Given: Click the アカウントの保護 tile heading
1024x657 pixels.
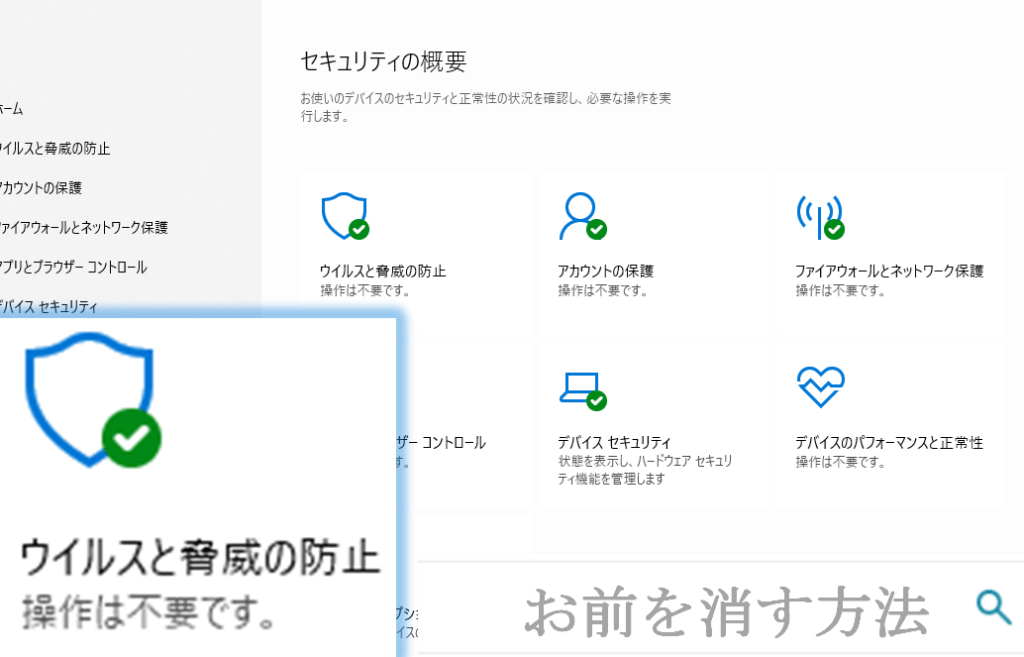Looking at the screenshot, I should pos(605,272).
